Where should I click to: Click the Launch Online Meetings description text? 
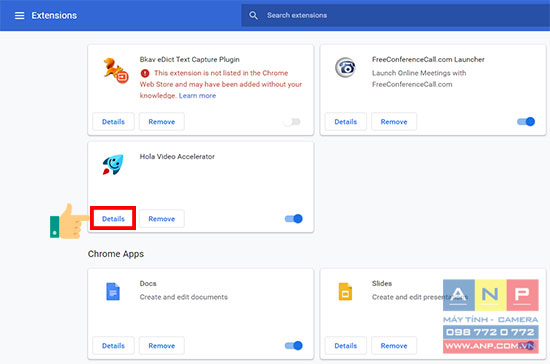pyautogui.click(x=419, y=79)
